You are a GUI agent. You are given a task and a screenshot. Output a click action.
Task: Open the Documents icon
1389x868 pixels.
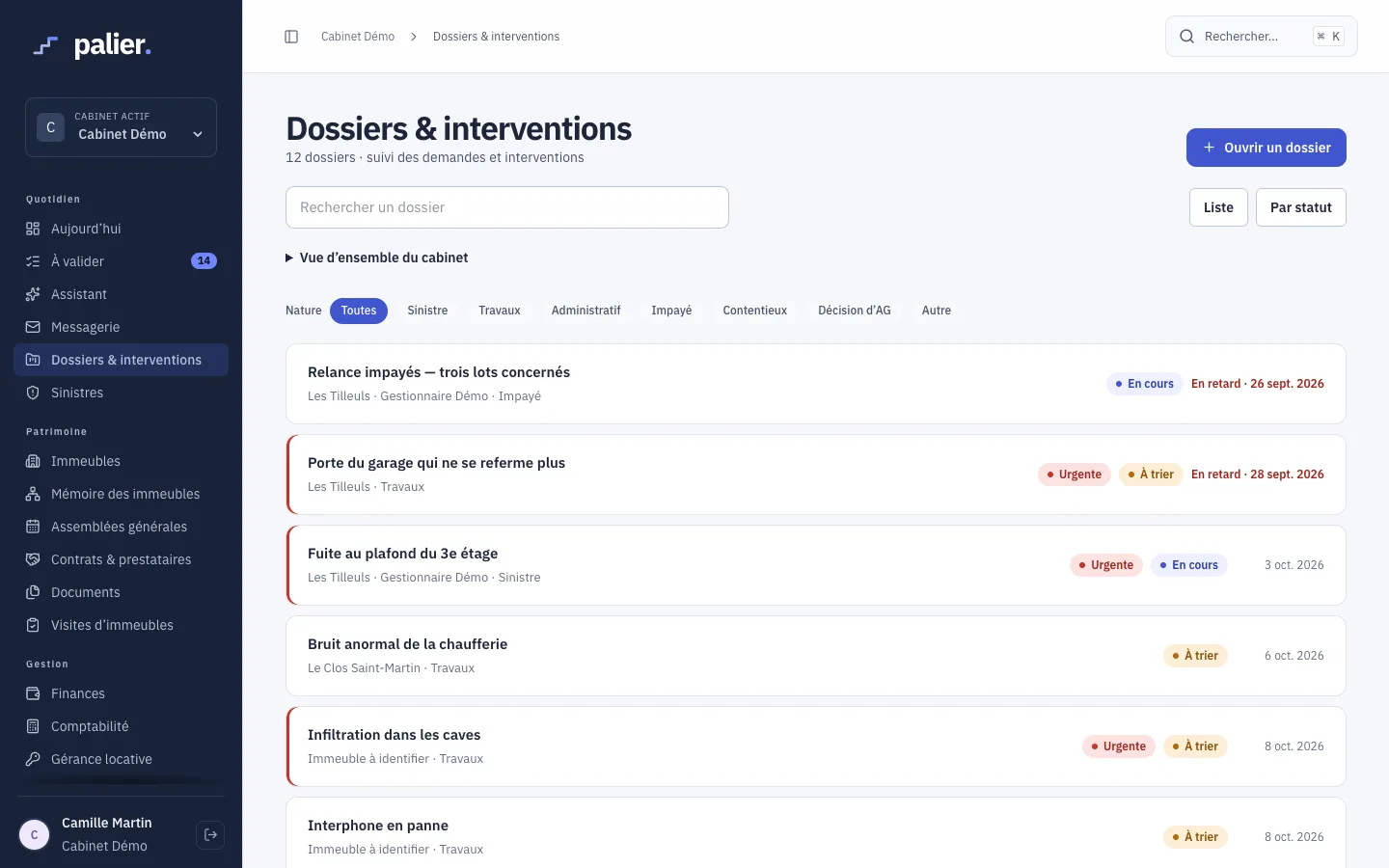click(x=33, y=592)
